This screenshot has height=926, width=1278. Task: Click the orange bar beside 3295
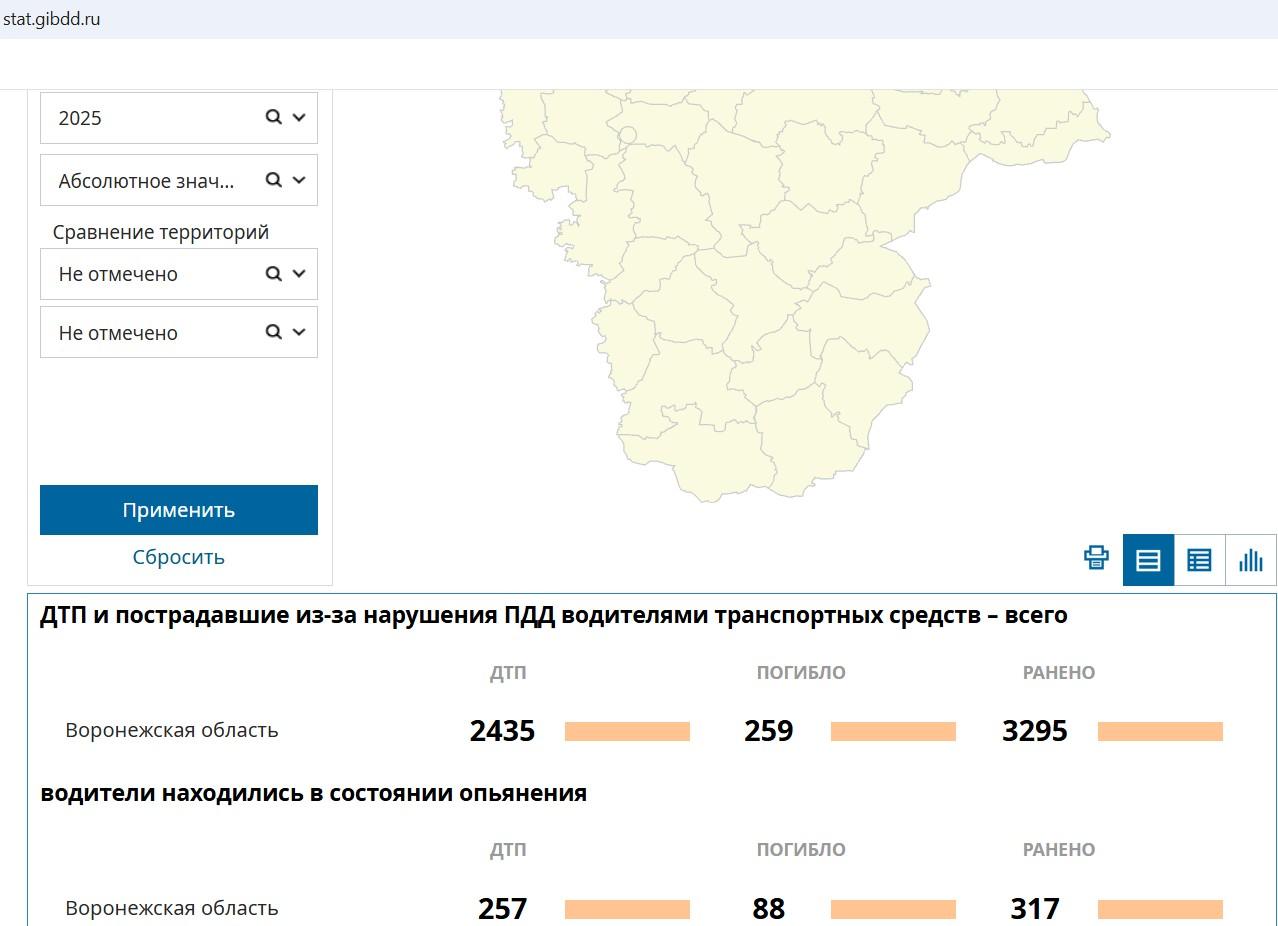pyautogui.click(x=1160, y=731)
